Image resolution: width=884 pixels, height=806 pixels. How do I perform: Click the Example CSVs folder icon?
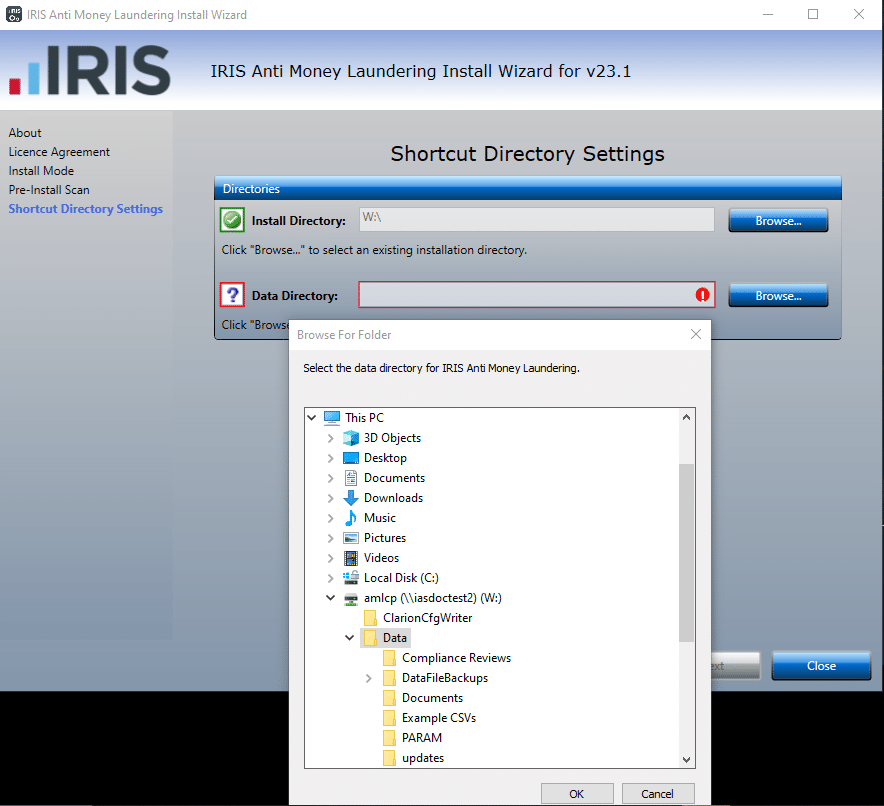pyautogui.click(x=389, y=718)
